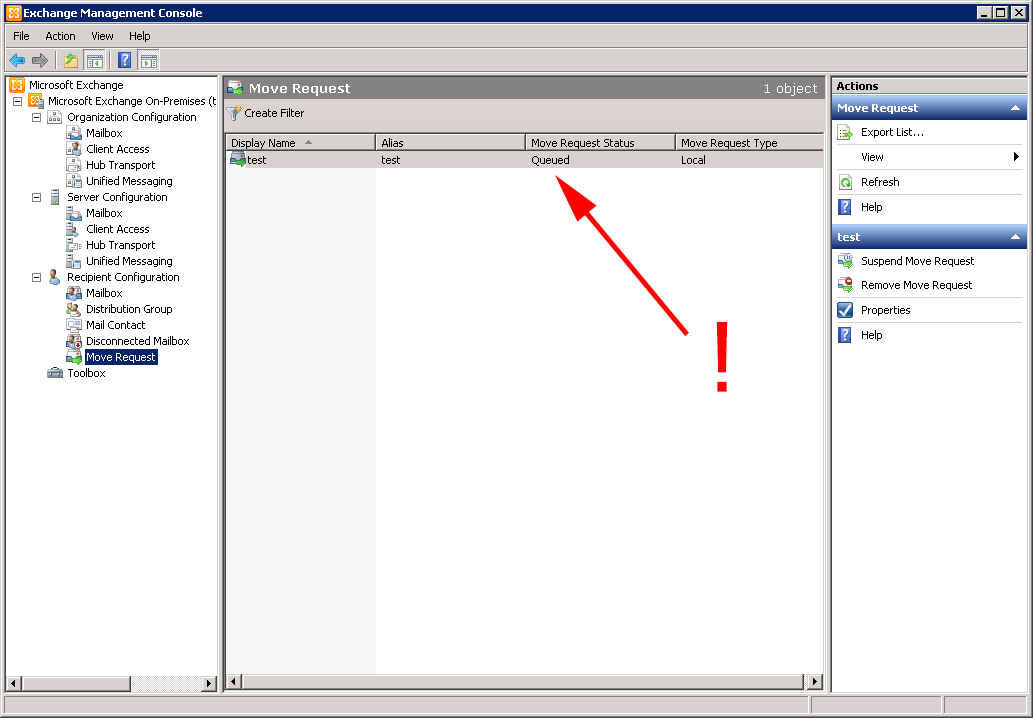The height and width of the screenshot is (718, 1033).
Task: Click the Server Configuration server icon
Action: click(55, 197)
